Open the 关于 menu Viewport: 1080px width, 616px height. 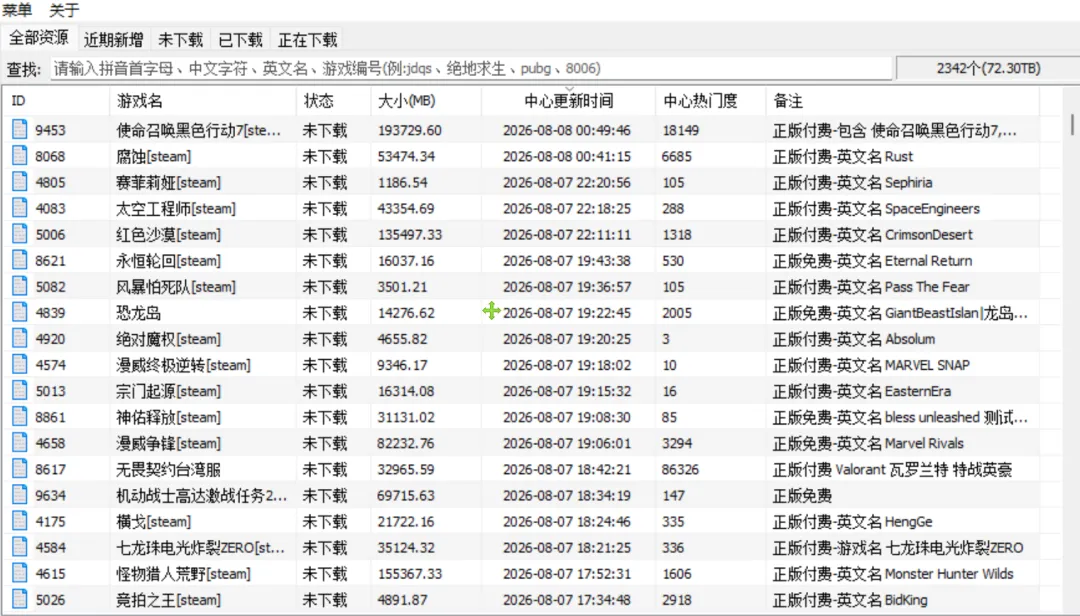64,10
